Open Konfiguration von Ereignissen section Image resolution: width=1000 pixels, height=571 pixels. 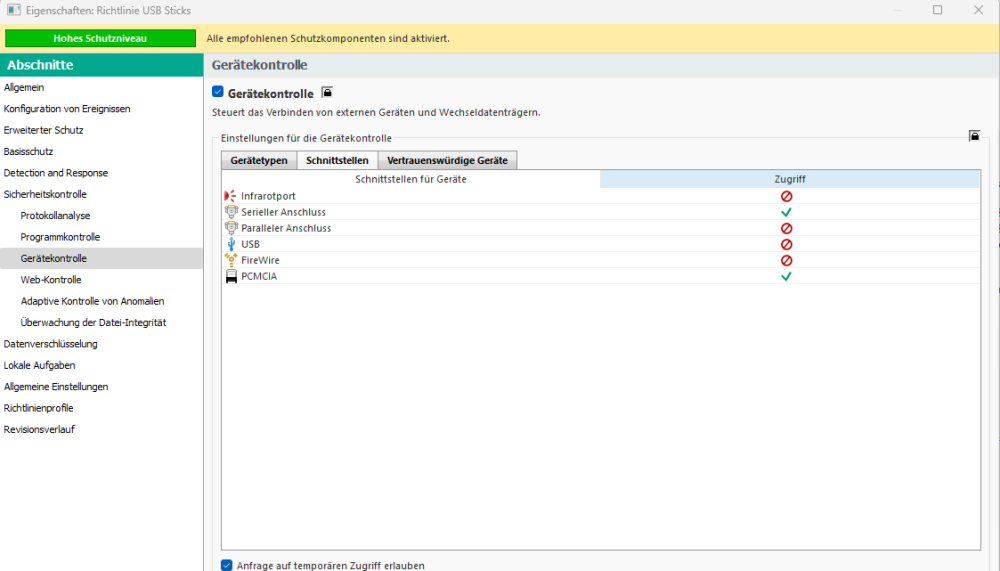pos(67,109)
